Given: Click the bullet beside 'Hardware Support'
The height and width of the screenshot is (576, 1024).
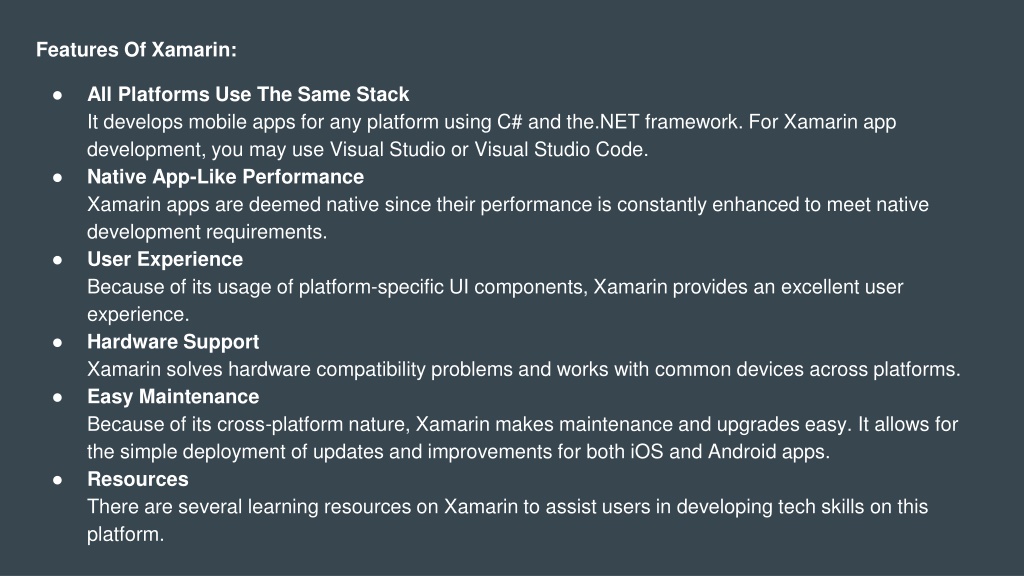Looking at the screenshot, I should click(x=57, y=342).
